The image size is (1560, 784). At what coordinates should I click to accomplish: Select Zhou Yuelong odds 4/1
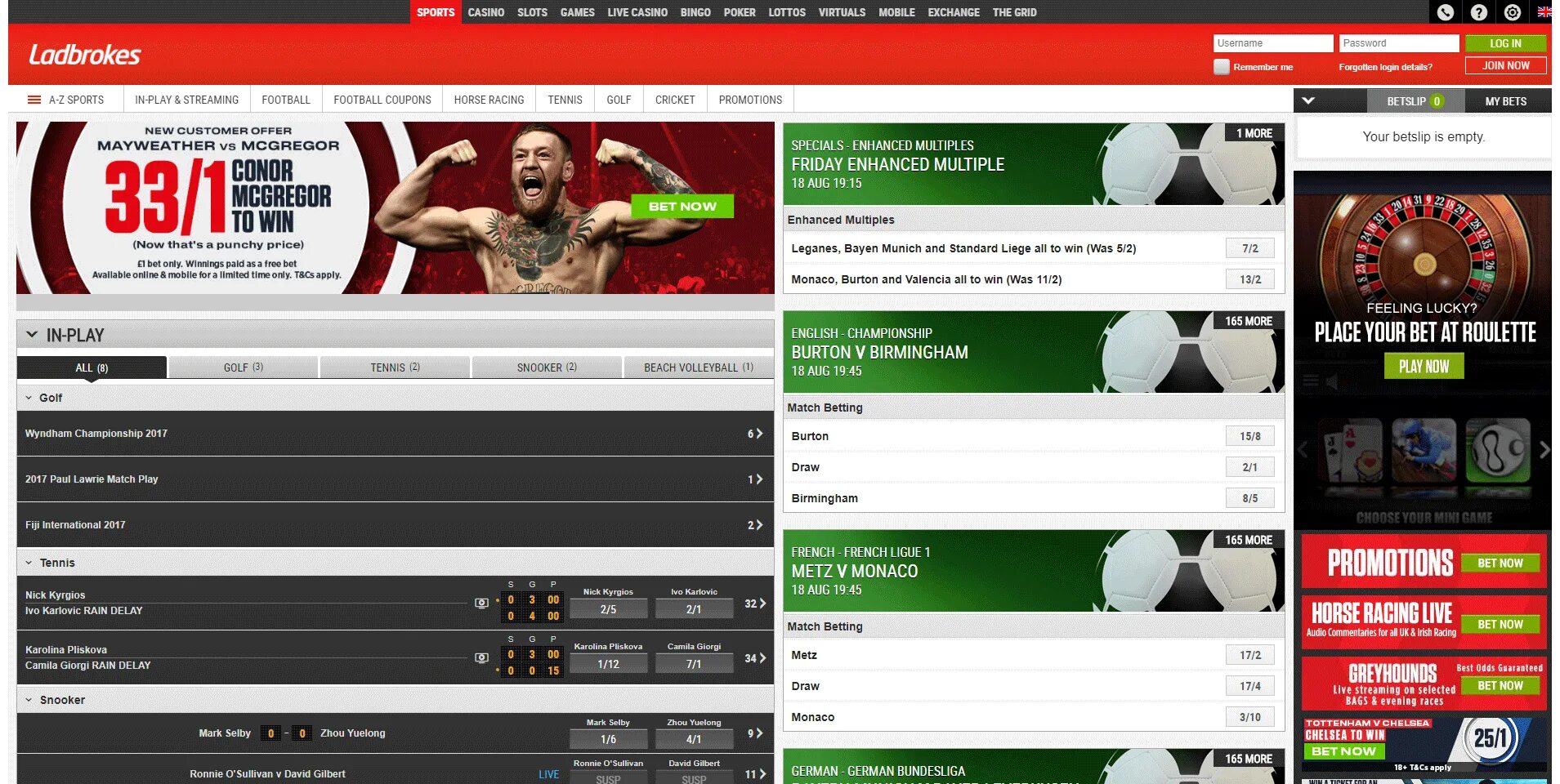pos(694,739)
